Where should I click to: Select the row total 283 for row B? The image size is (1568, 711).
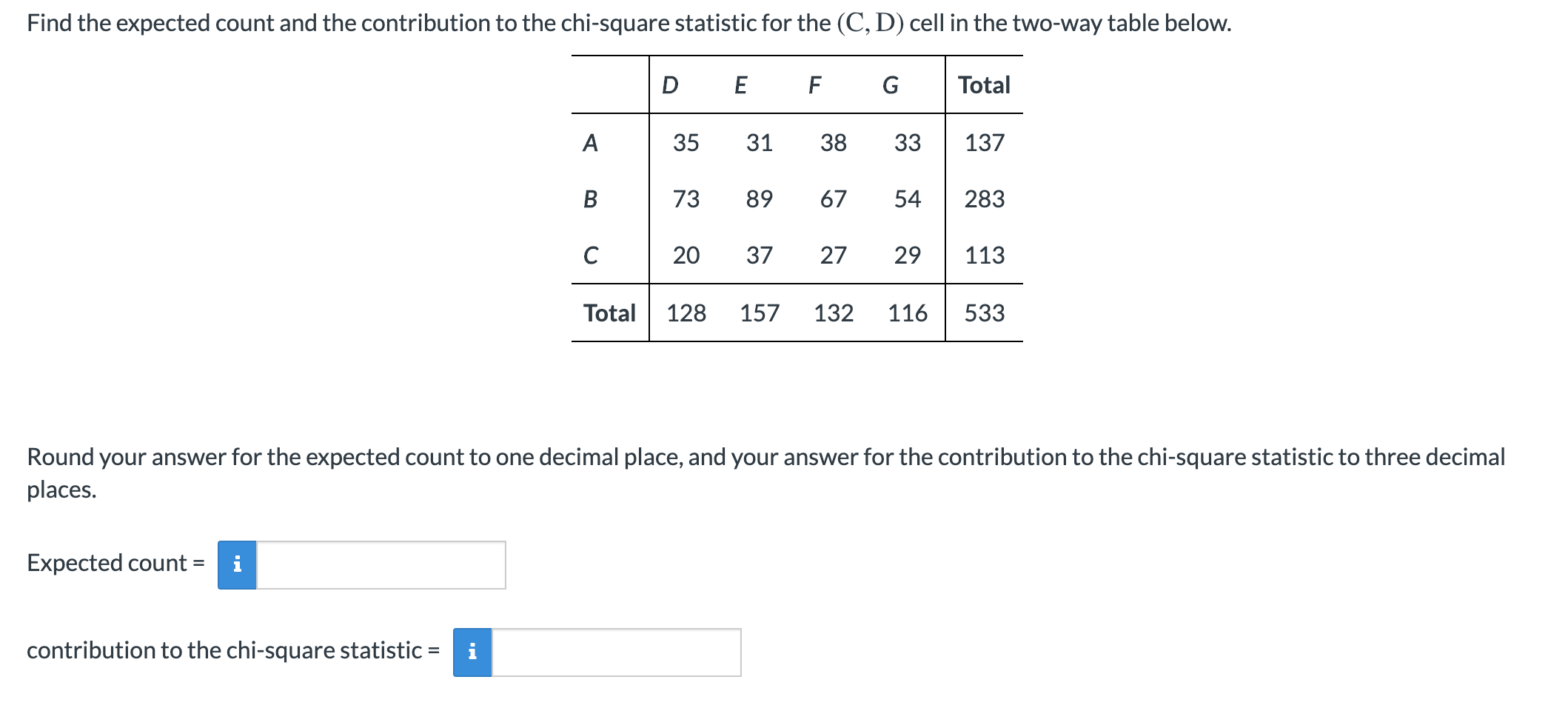point(987,198)
